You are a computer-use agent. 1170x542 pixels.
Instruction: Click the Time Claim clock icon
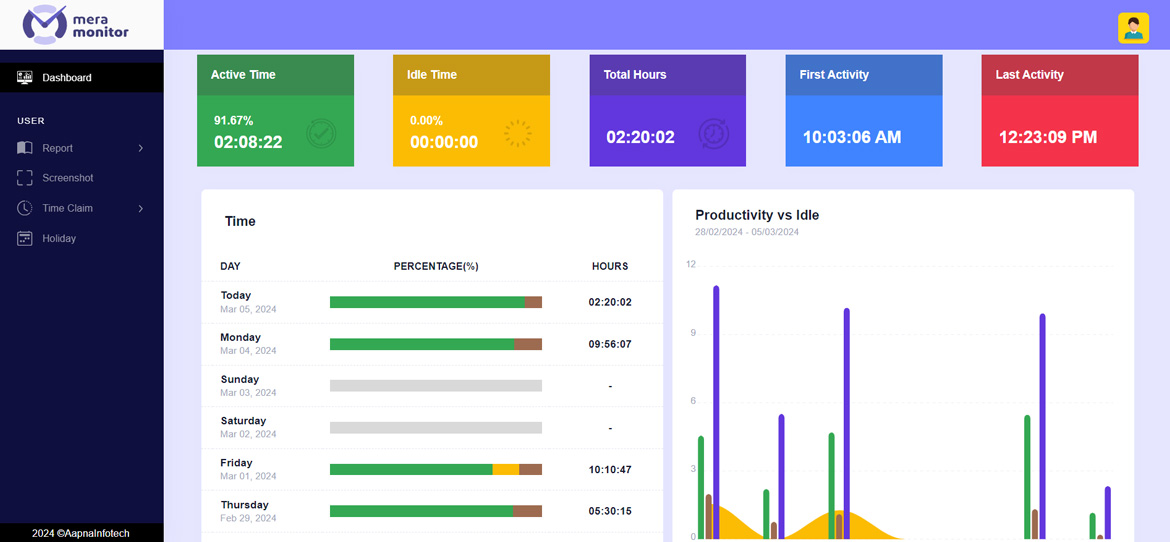[25, 208]
